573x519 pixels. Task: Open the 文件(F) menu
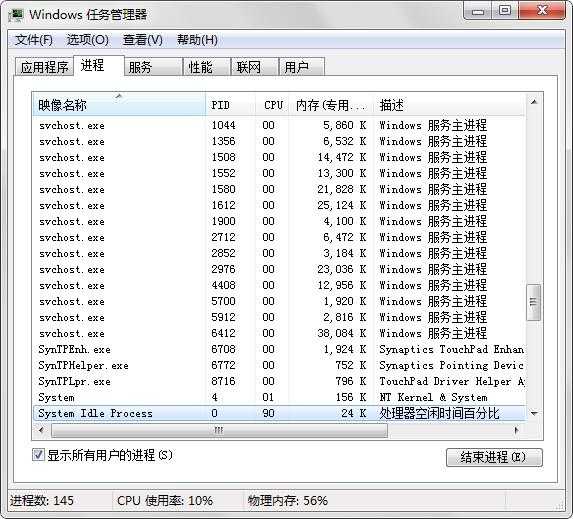pyautogui.click(x=33, y=39)
